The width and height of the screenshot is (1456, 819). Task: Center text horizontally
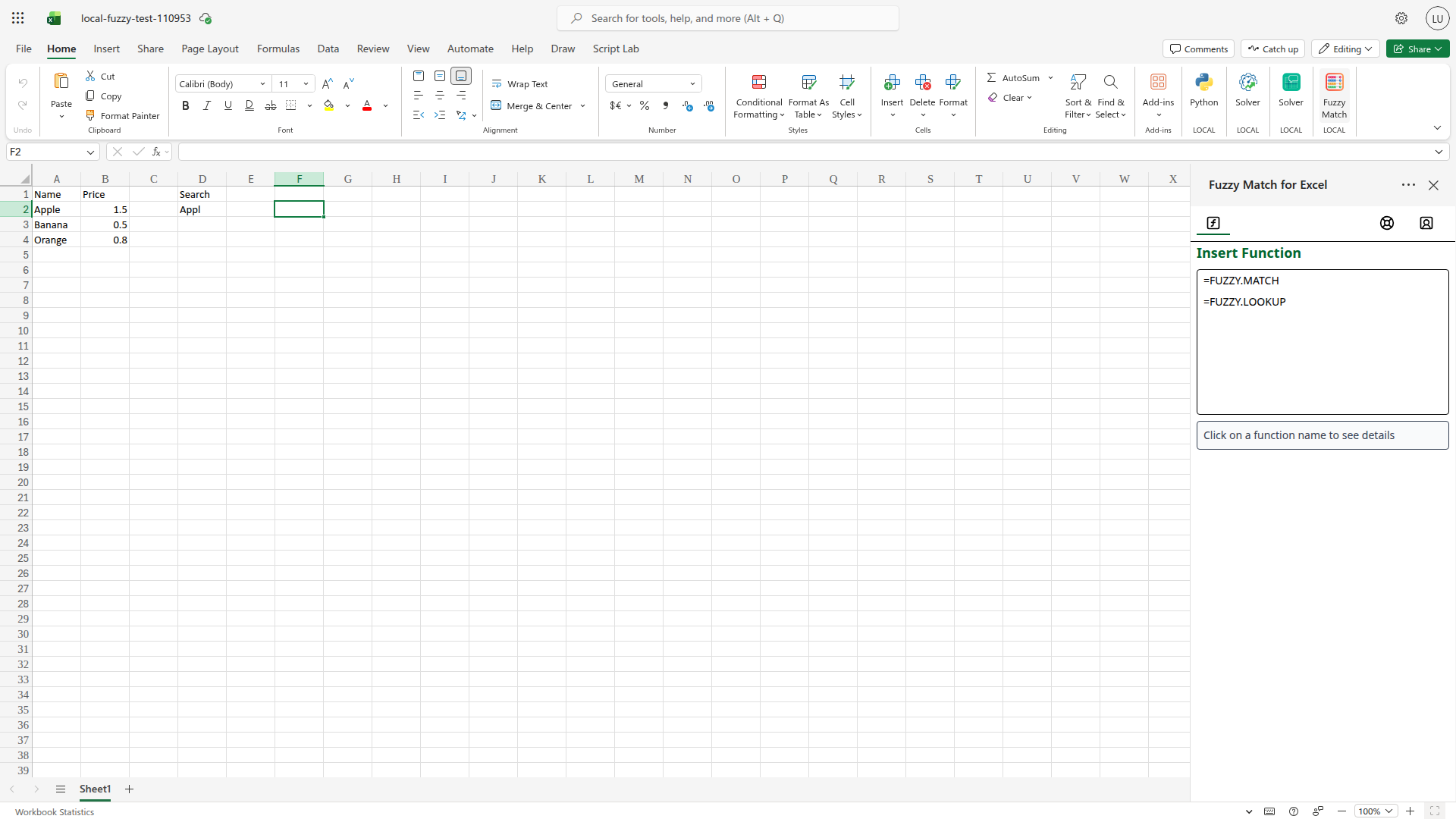[x=439, y=96]
